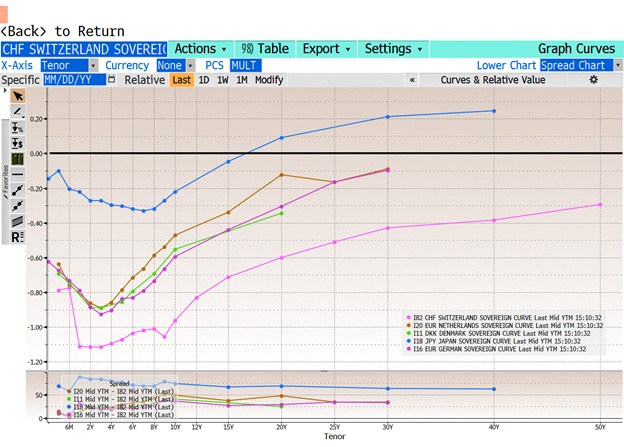This screenshot has height=447, width=624.
Task: Click the CHF Switzerland Sovereign title field
Action: pyautogui.click(x=84, y=49)
